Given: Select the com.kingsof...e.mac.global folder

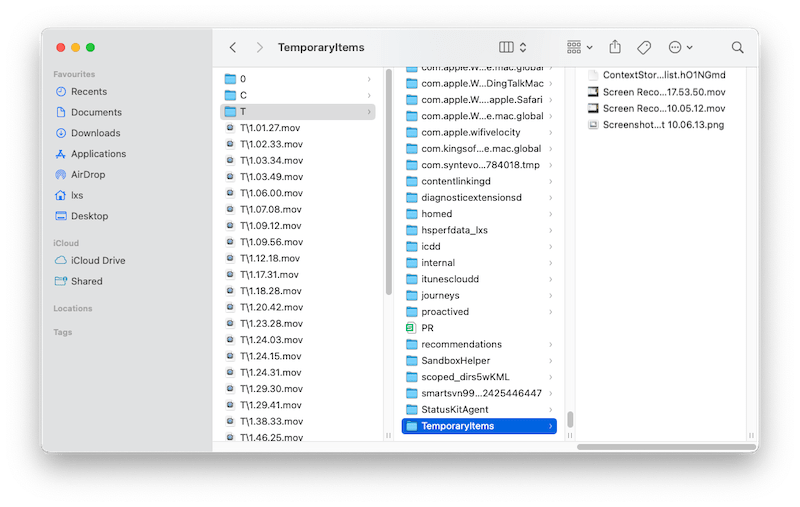Looking at the screenshot, I should pyautogui.click(x=479, y=149).
